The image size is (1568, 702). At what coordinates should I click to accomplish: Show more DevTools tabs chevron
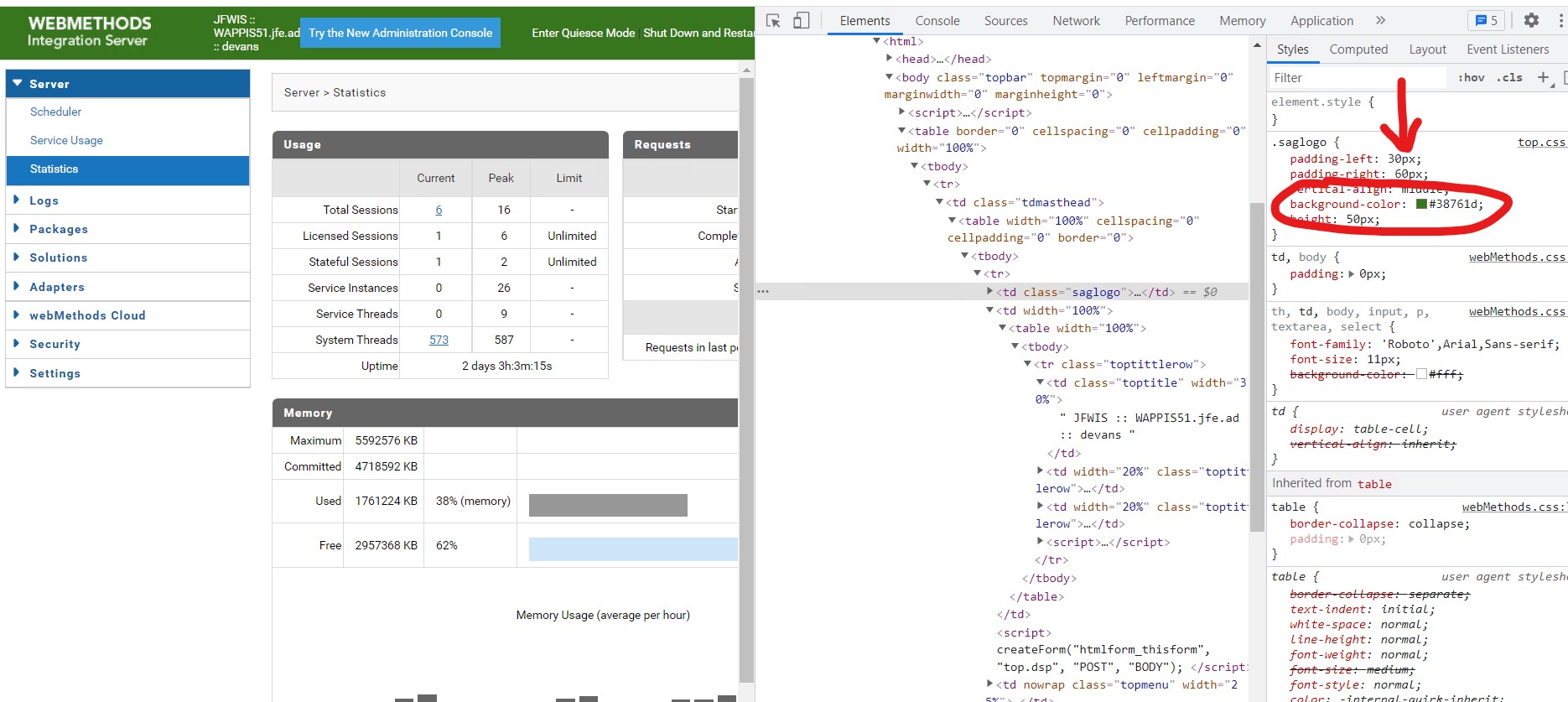point(1381,20)
